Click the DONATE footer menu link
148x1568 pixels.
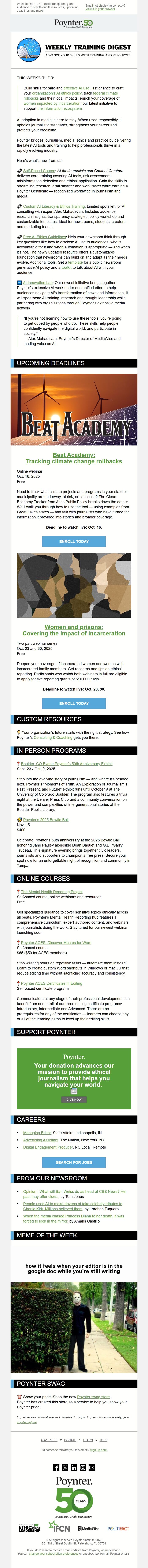click(70, 1440)
